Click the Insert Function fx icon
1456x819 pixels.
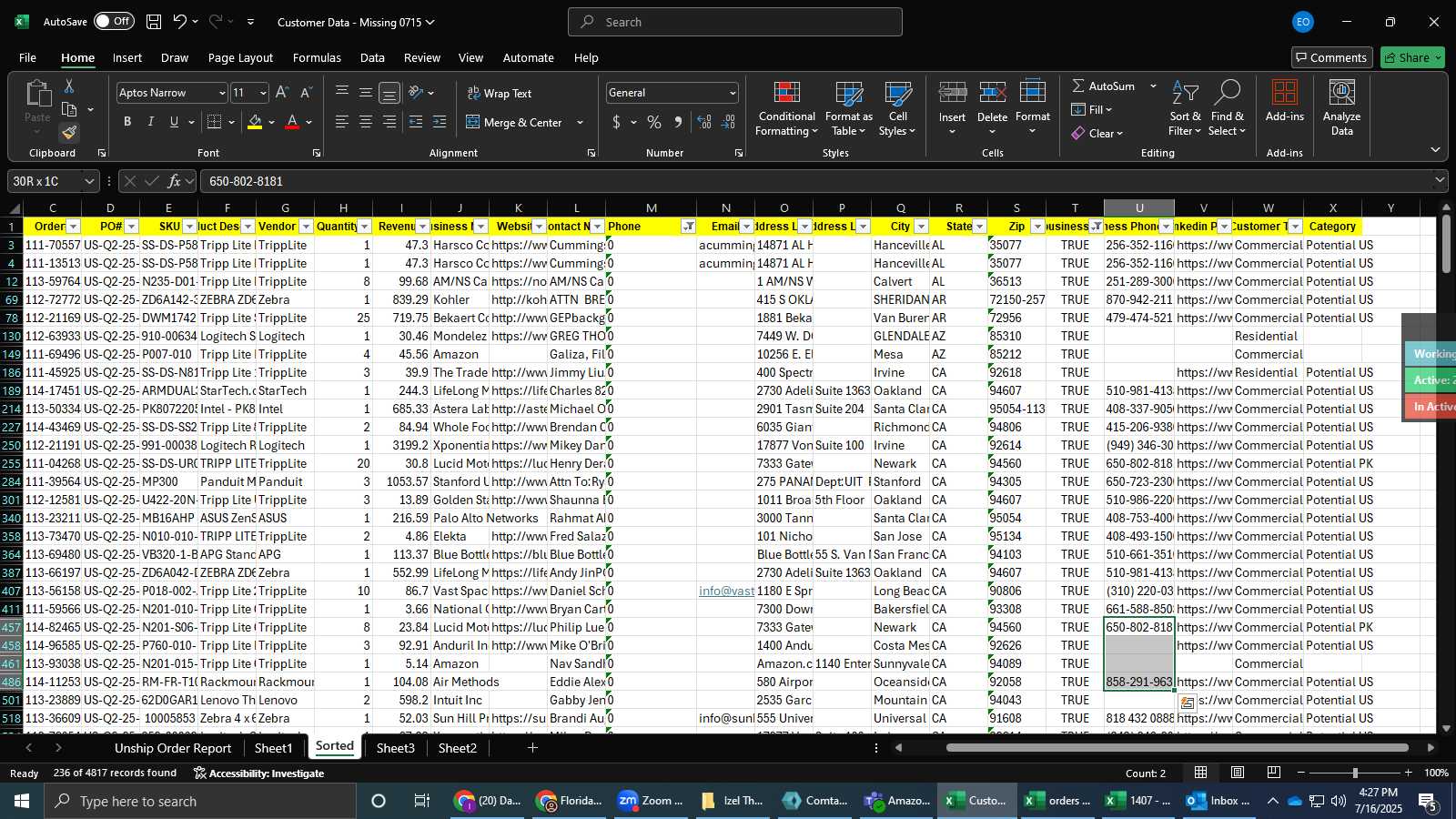tap(174, 181)
